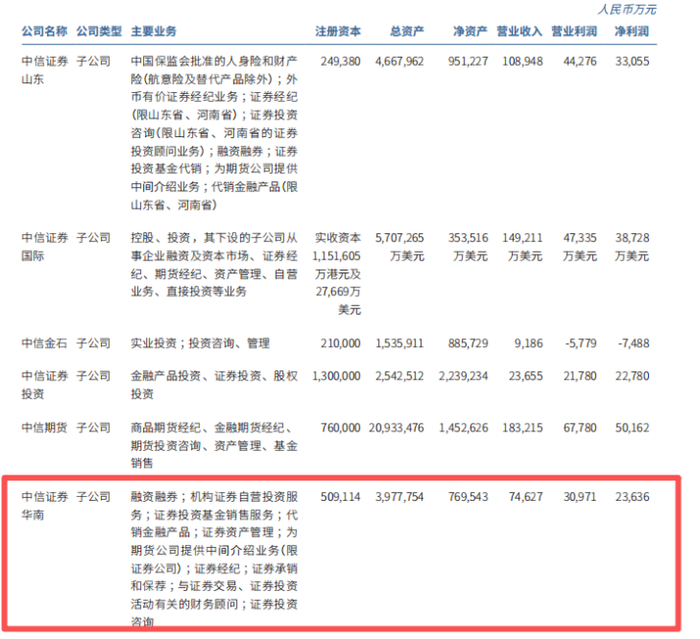Select 中信期货 main business description
The image size is (700, 639).
point(214,446)
